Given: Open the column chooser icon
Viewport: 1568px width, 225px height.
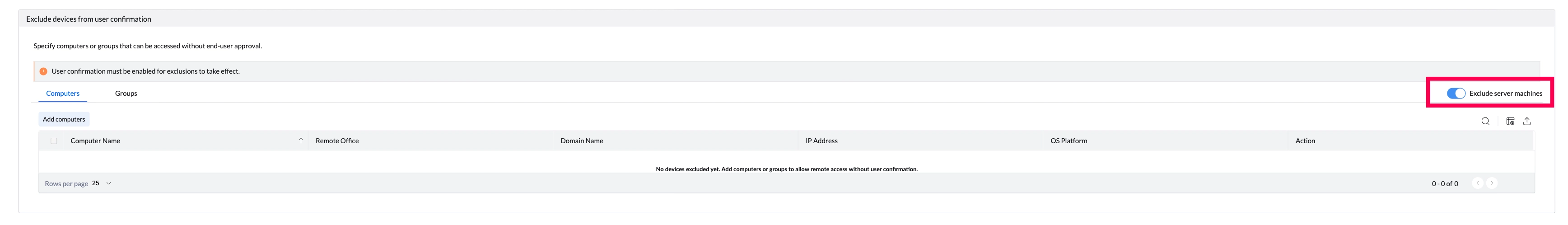Looking at the screenshot, I should [1510, 122].
